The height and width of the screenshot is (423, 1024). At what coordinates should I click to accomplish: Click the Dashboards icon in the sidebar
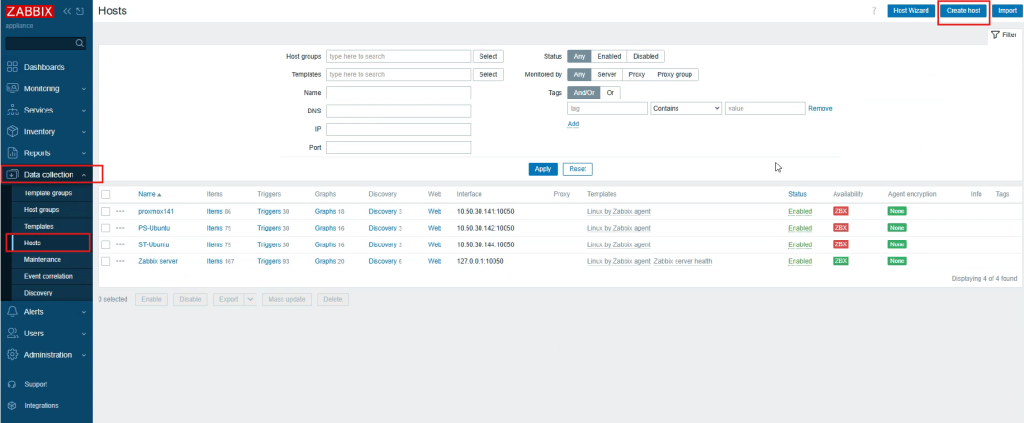[12, 67]
